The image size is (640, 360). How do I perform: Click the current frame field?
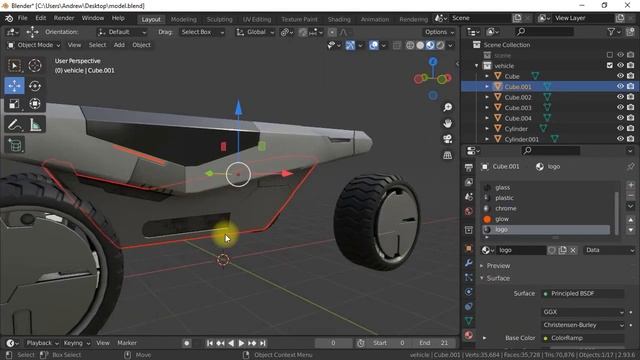[x=333, y=343]
